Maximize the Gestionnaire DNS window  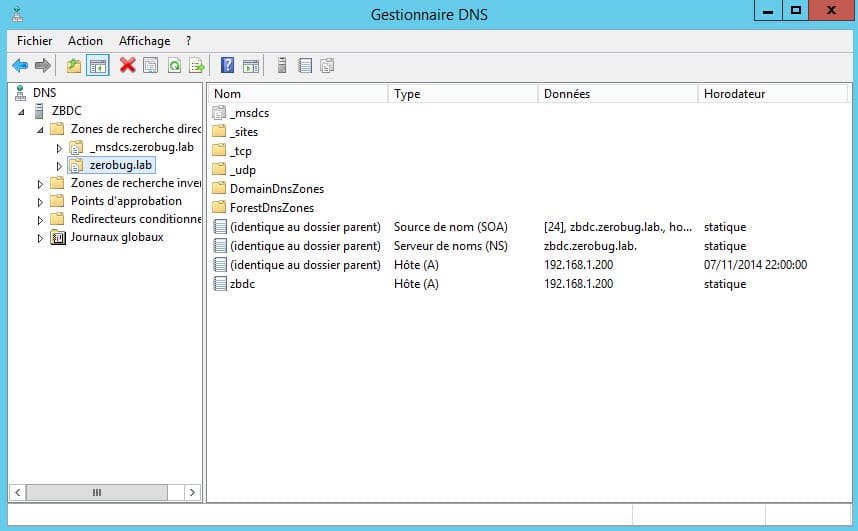click(796, 10)
